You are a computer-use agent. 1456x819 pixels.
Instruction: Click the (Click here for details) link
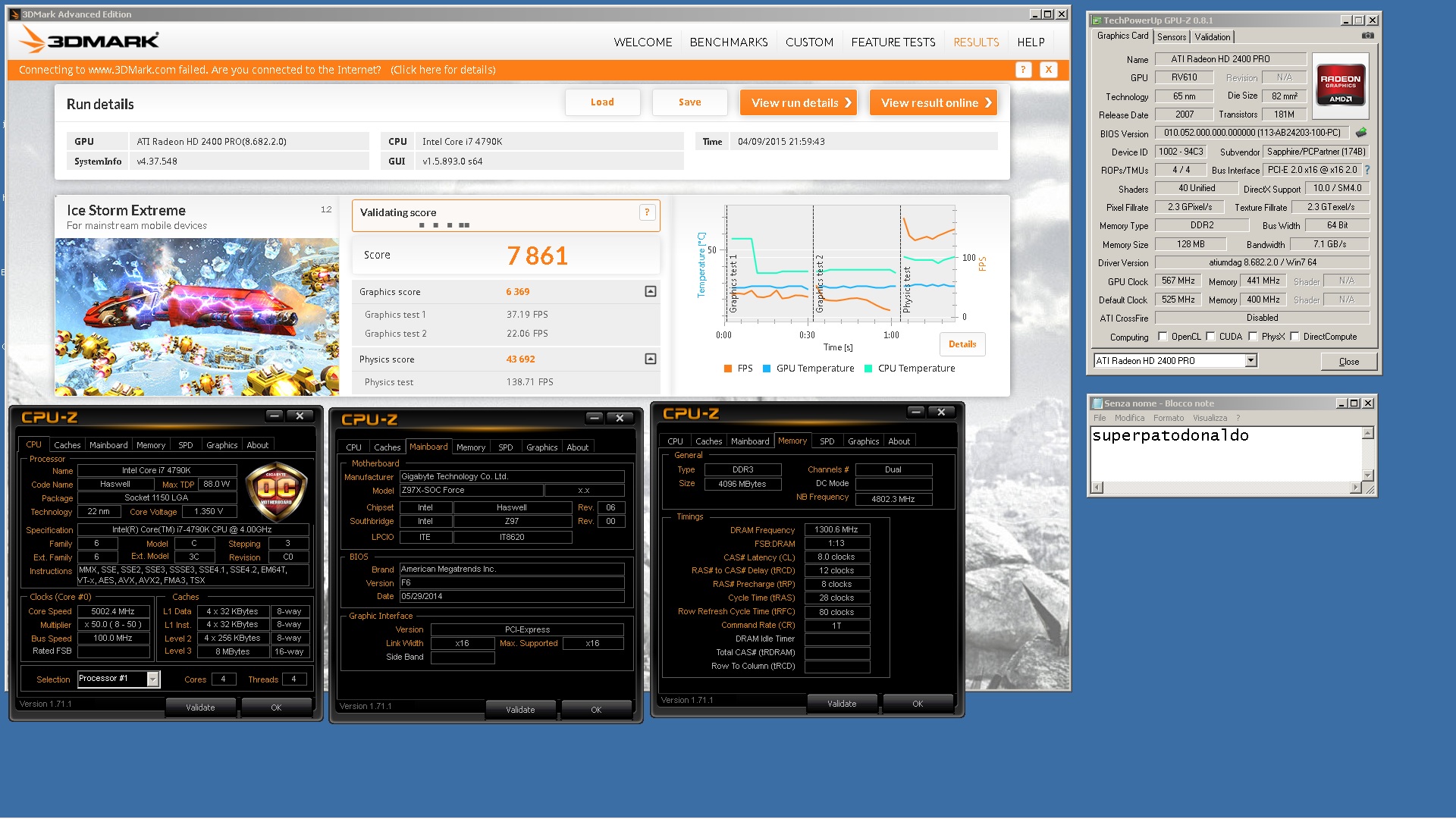[443, 70]
